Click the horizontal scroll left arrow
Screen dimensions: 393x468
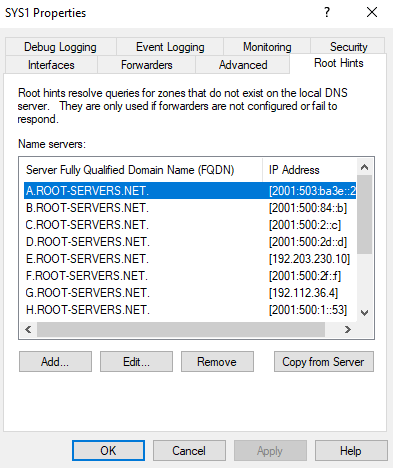click(x=28, y=329)
